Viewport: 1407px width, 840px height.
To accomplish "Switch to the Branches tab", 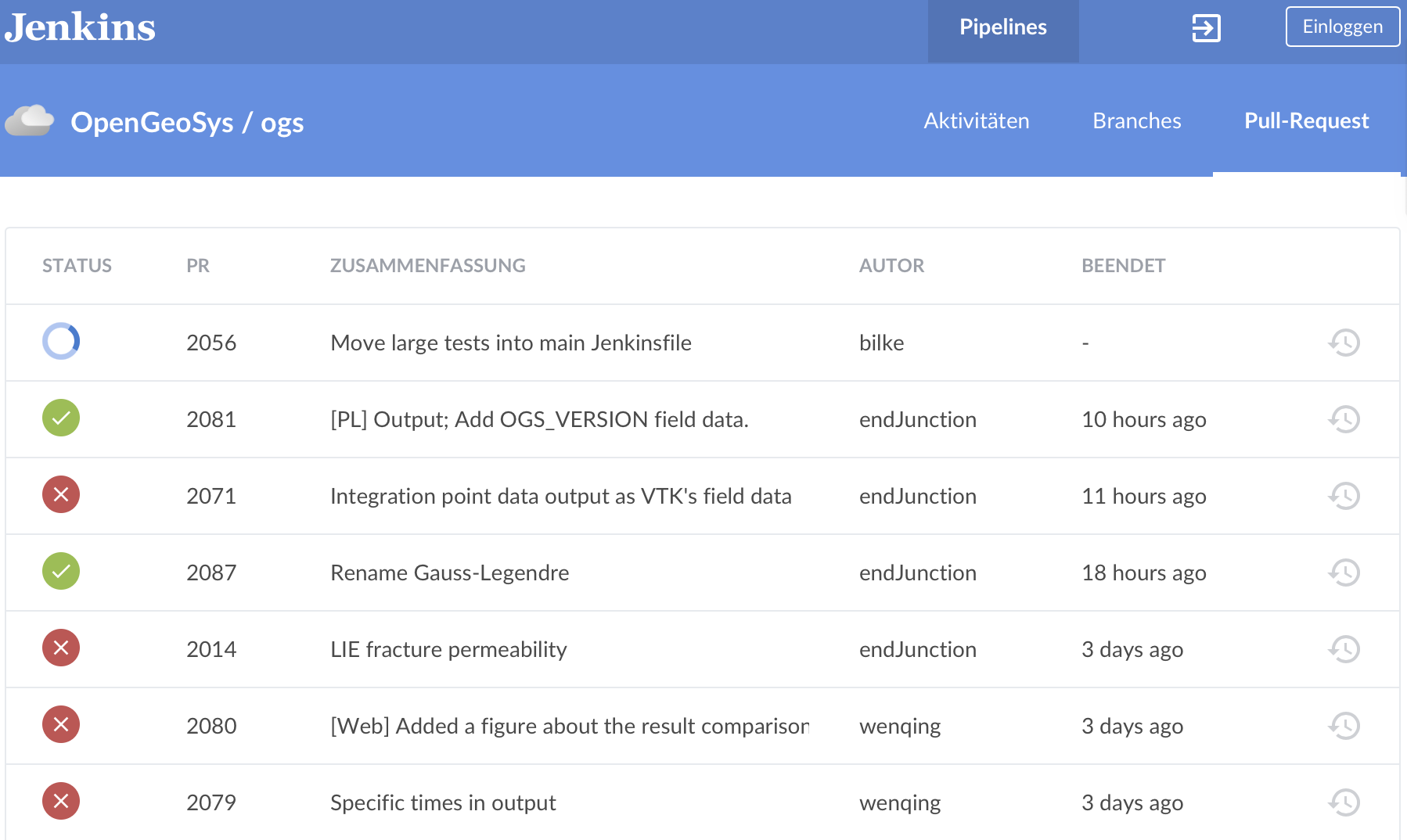I will point(1136,120).
